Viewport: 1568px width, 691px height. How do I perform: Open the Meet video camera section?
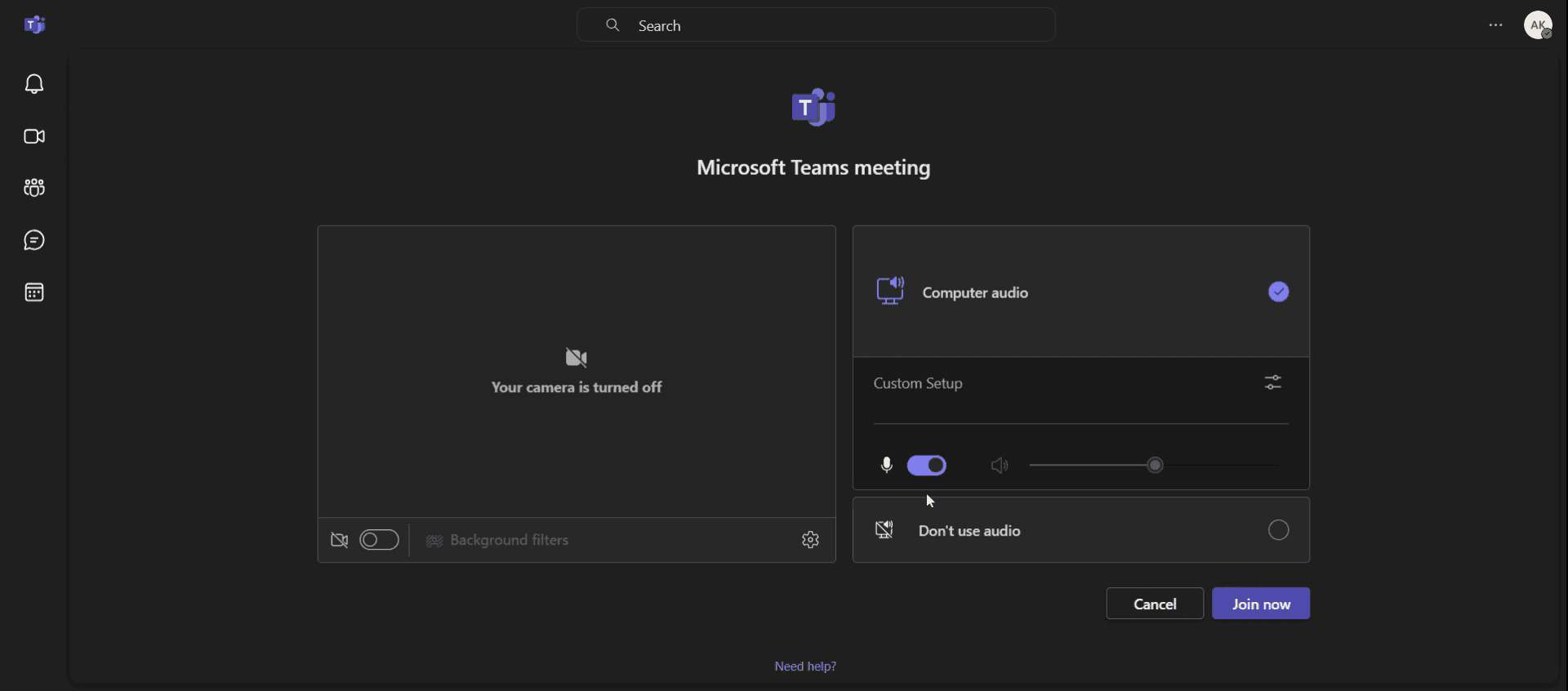(x=34, y=136)
